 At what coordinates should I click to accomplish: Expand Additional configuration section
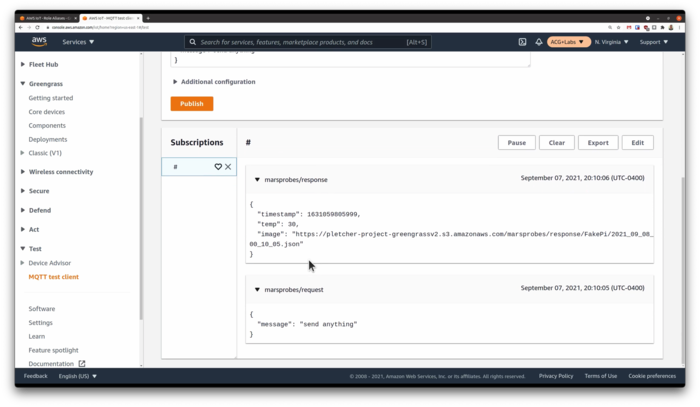pyautogui.click(x=214, y=82)
